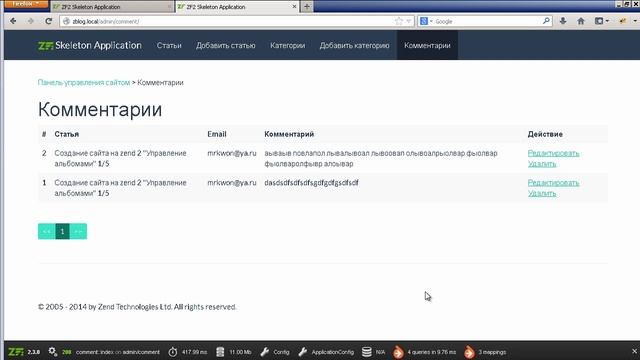Viewport: 640px width, 360px height.
Task: Open the Firefox menu button
Action: pyautogui.click(x=25, y=4)
